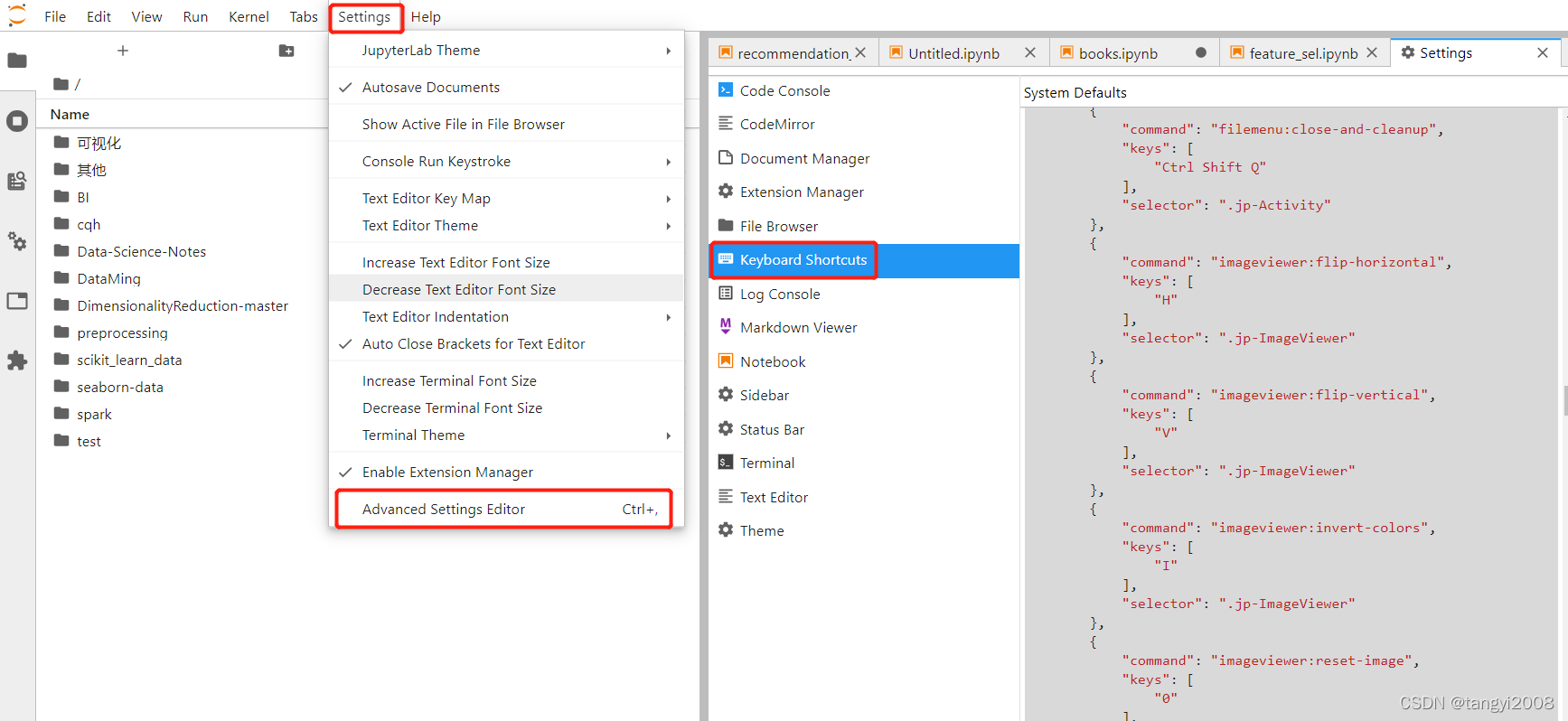Close the feature_sel.ipynb tab
This screenshot has width=1568, height=721.
(x=1372, y=53)
